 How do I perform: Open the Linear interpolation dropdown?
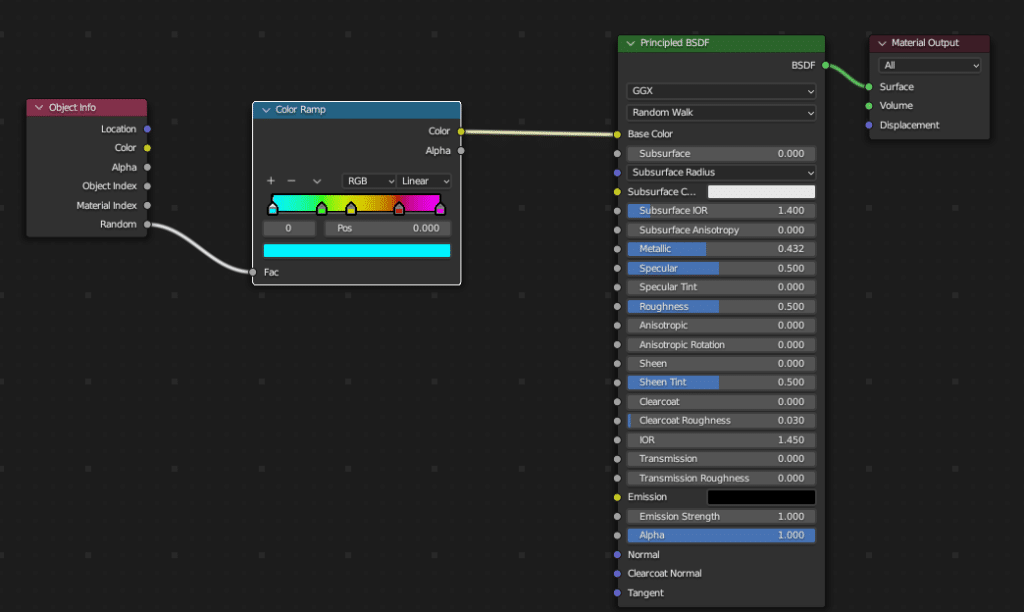[425, 181]
